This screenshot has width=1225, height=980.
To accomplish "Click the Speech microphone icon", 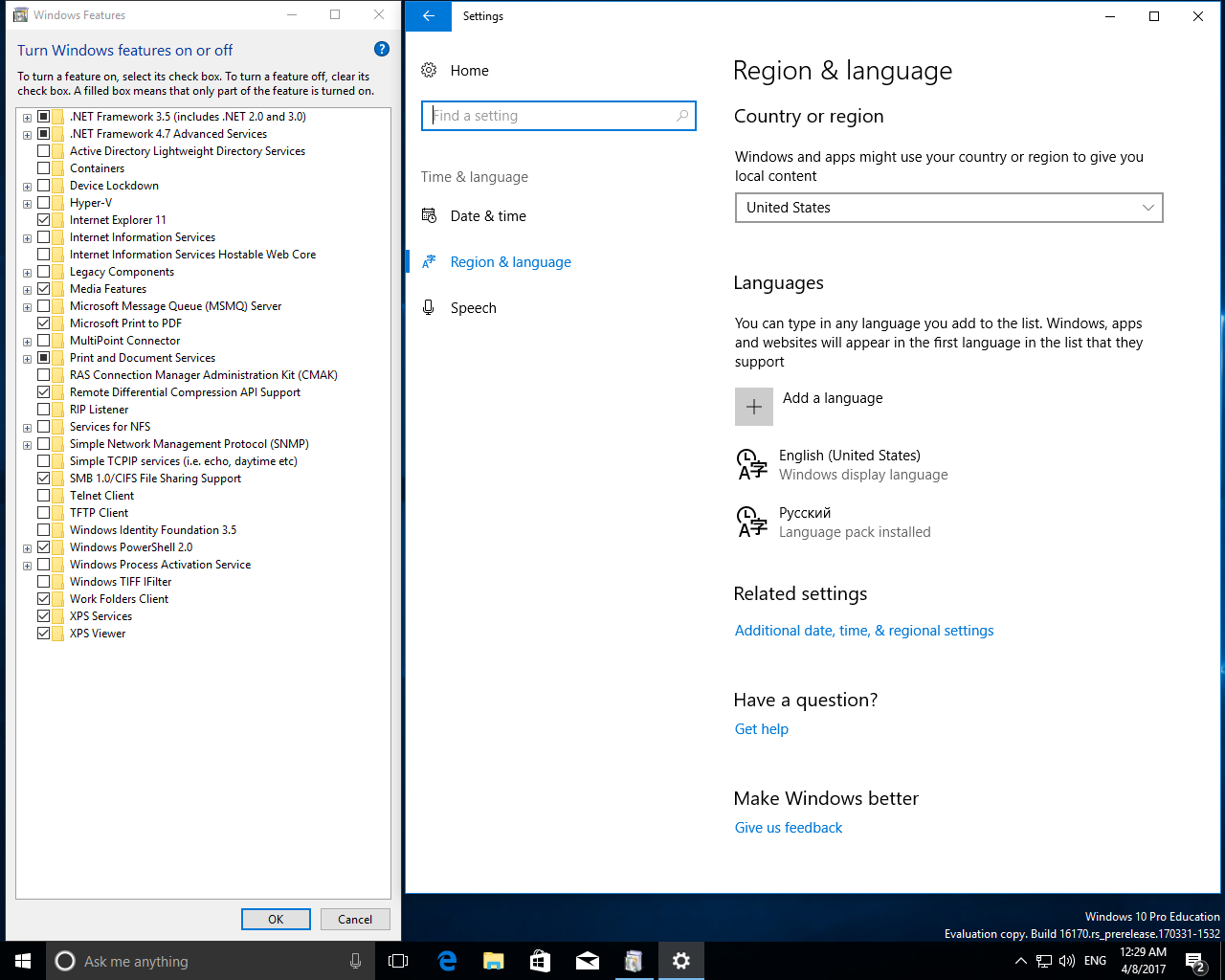I will click(429, 307).
